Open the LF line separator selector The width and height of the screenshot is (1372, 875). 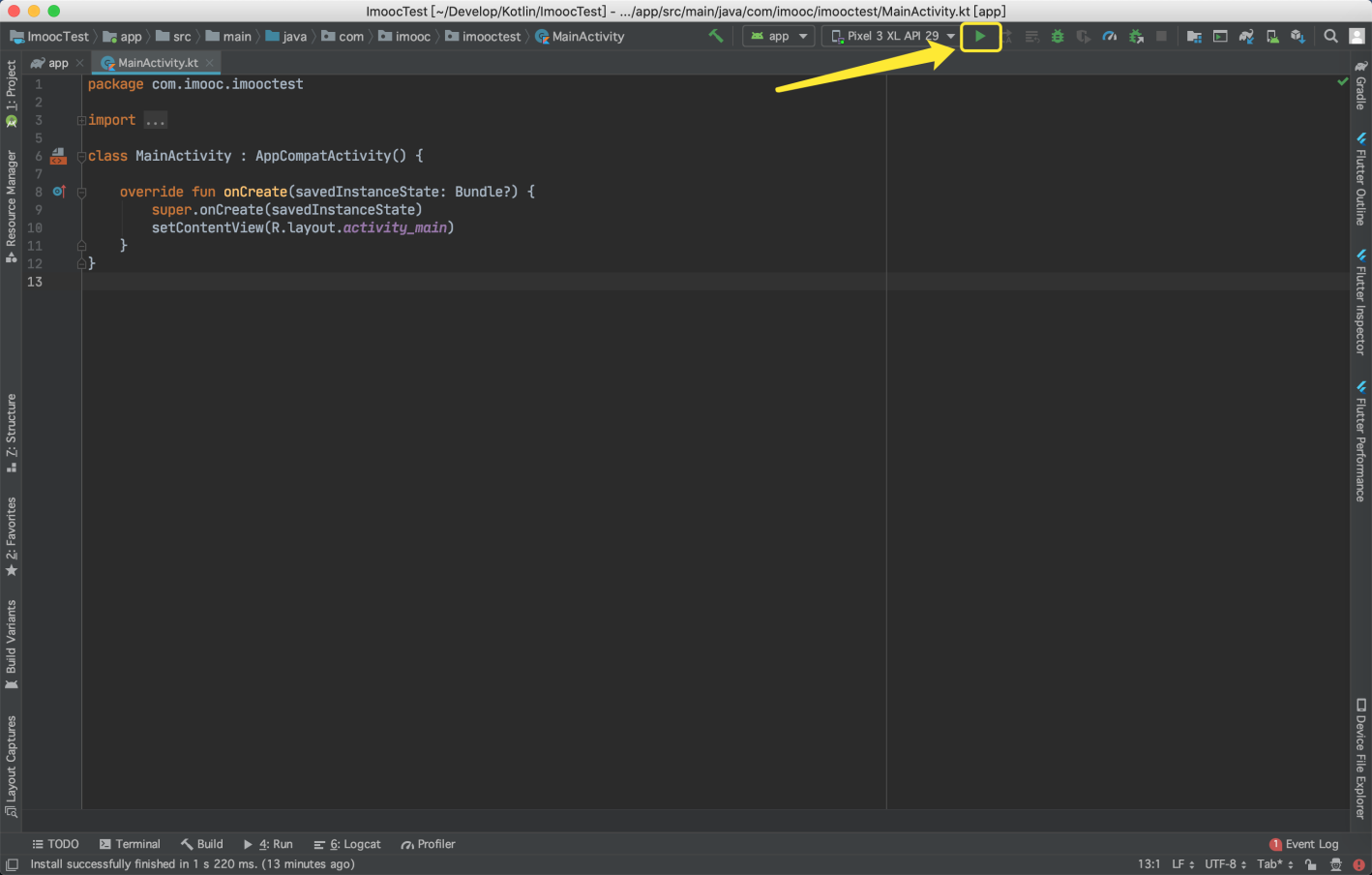(1182, 864)
